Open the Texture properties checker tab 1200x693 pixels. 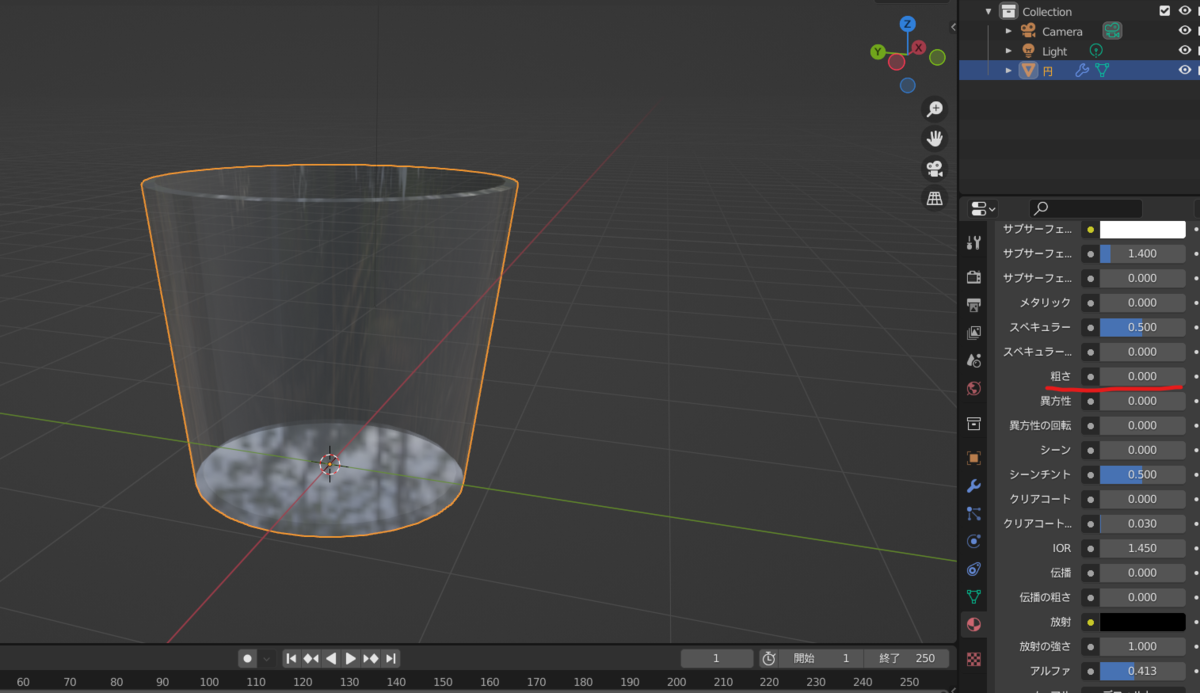pos(974,659)
